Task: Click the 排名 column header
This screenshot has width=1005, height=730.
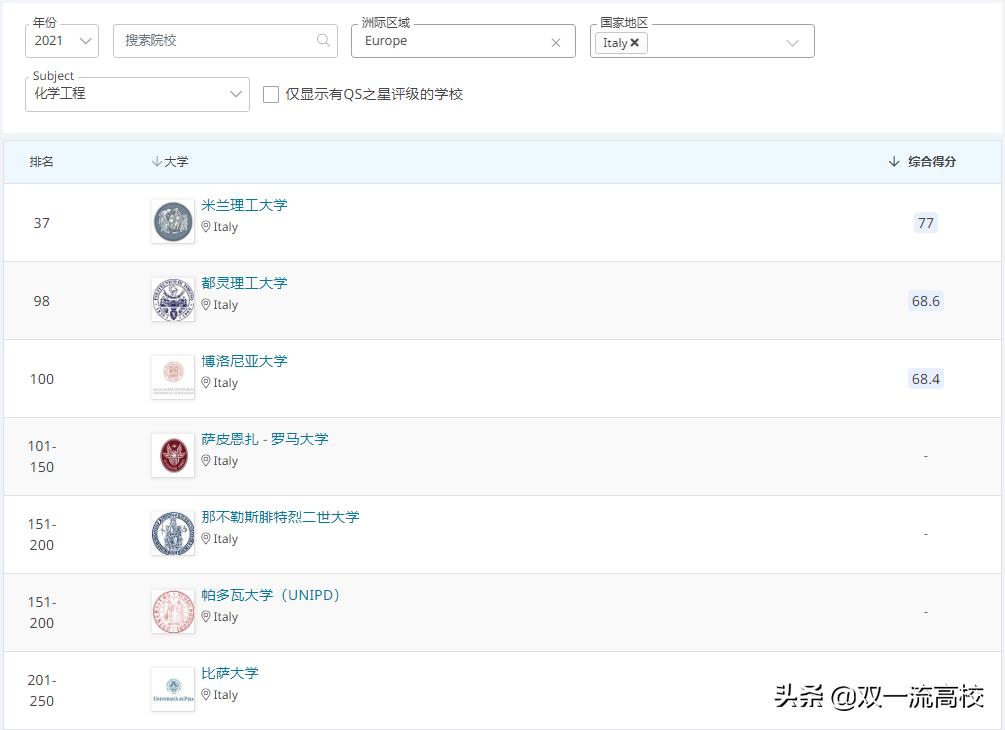Action: click(41, 161)
